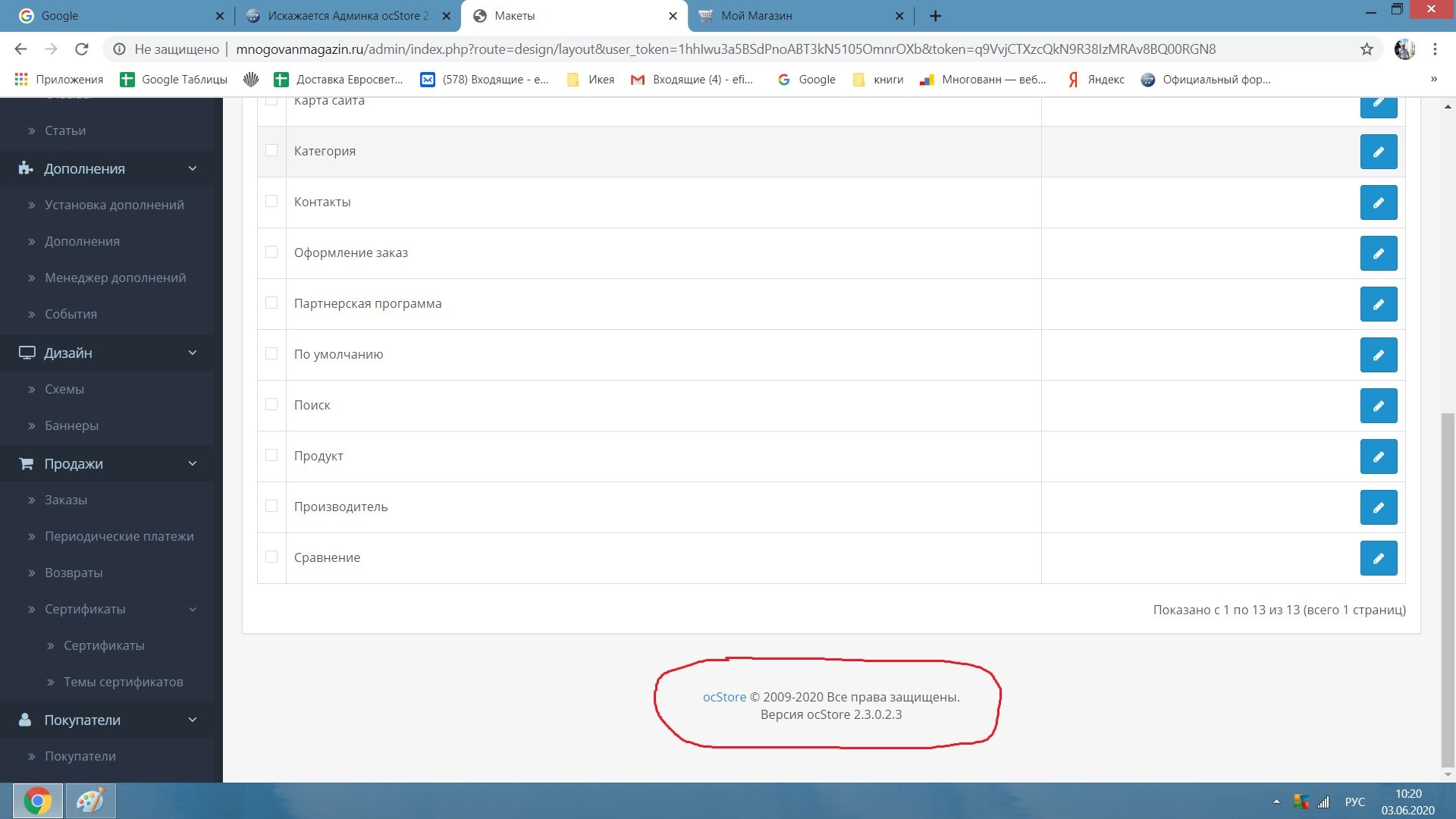The width and height of the screenshot is (1456, 819).
Task: Edit the Производитель layout pencil button
Action: pyautogui.click(x=1378, y=507)
